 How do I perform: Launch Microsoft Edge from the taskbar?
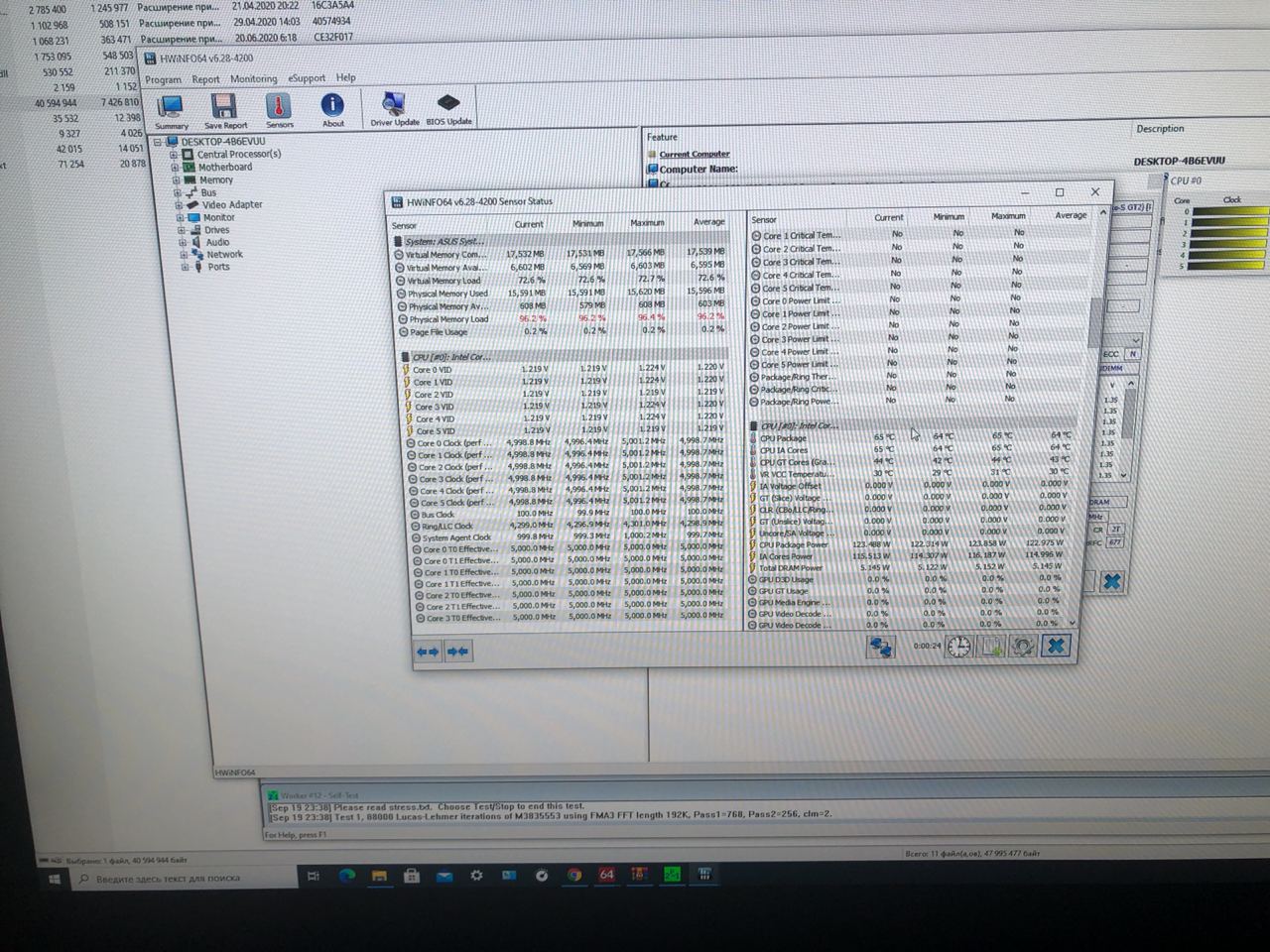[x=347, y=876]
